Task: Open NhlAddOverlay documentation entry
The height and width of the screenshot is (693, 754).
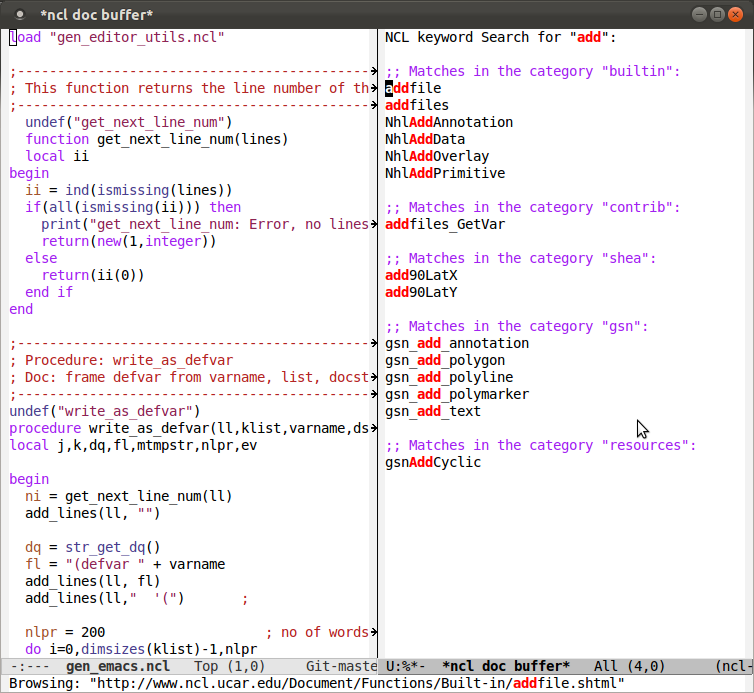Action: (437, 156)
